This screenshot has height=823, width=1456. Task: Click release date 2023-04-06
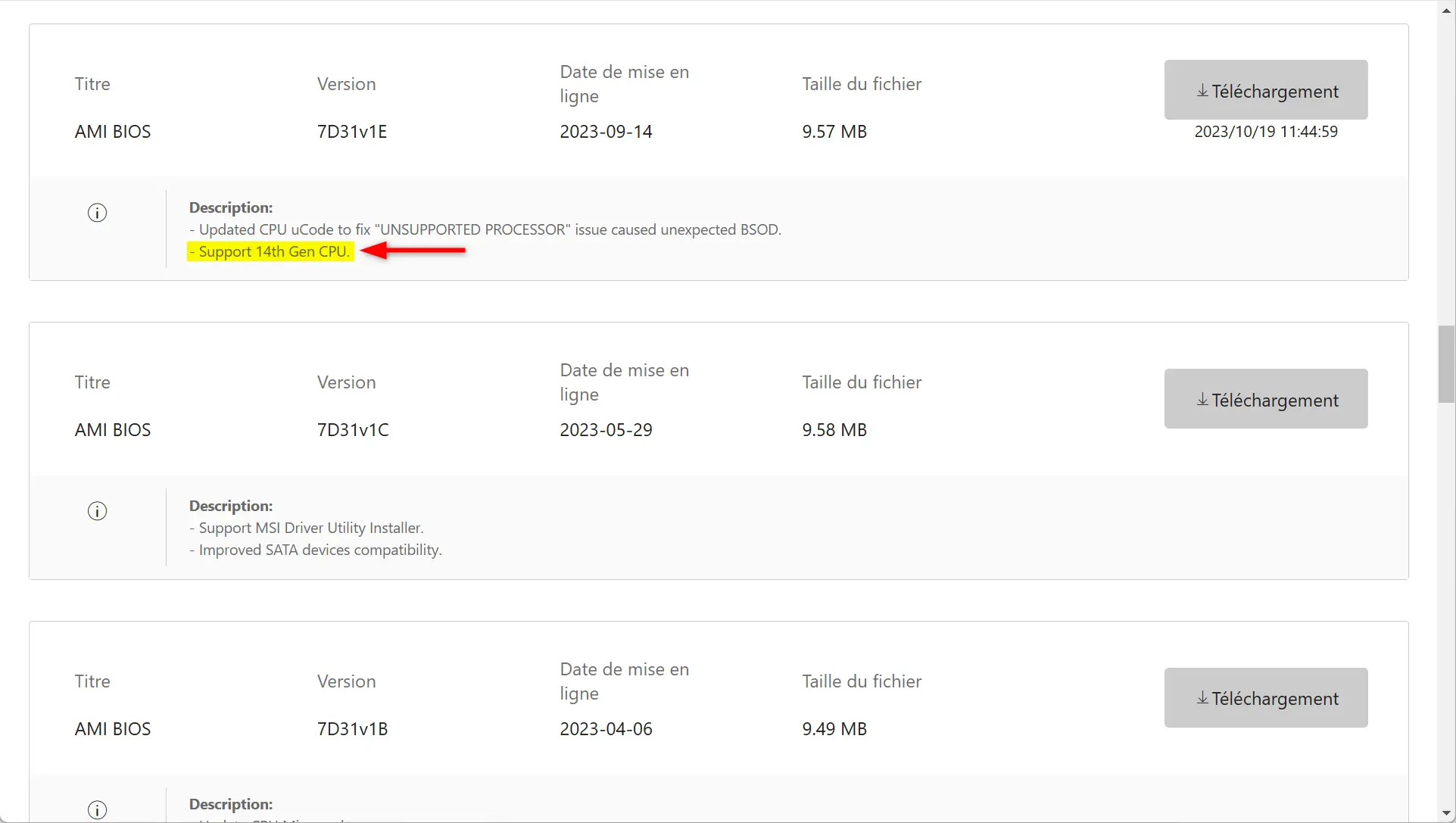click(x=606, y=729)
